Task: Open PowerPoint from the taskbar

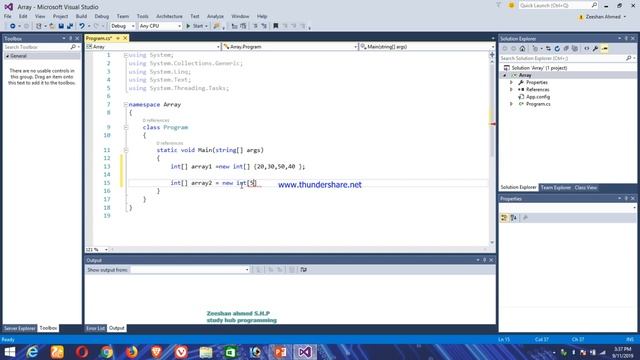Action: [x=280, y=352]
